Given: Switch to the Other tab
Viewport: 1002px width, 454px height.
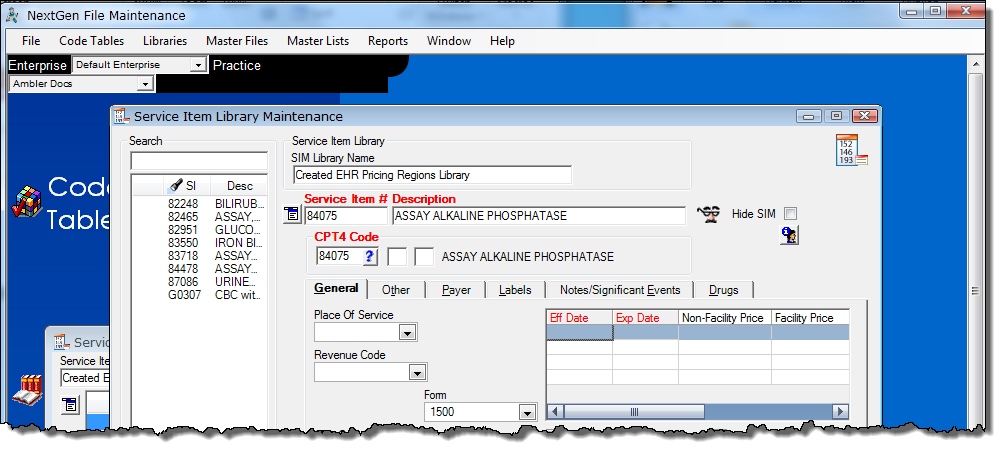Looking at the screenshot, I should pos(396,290).
